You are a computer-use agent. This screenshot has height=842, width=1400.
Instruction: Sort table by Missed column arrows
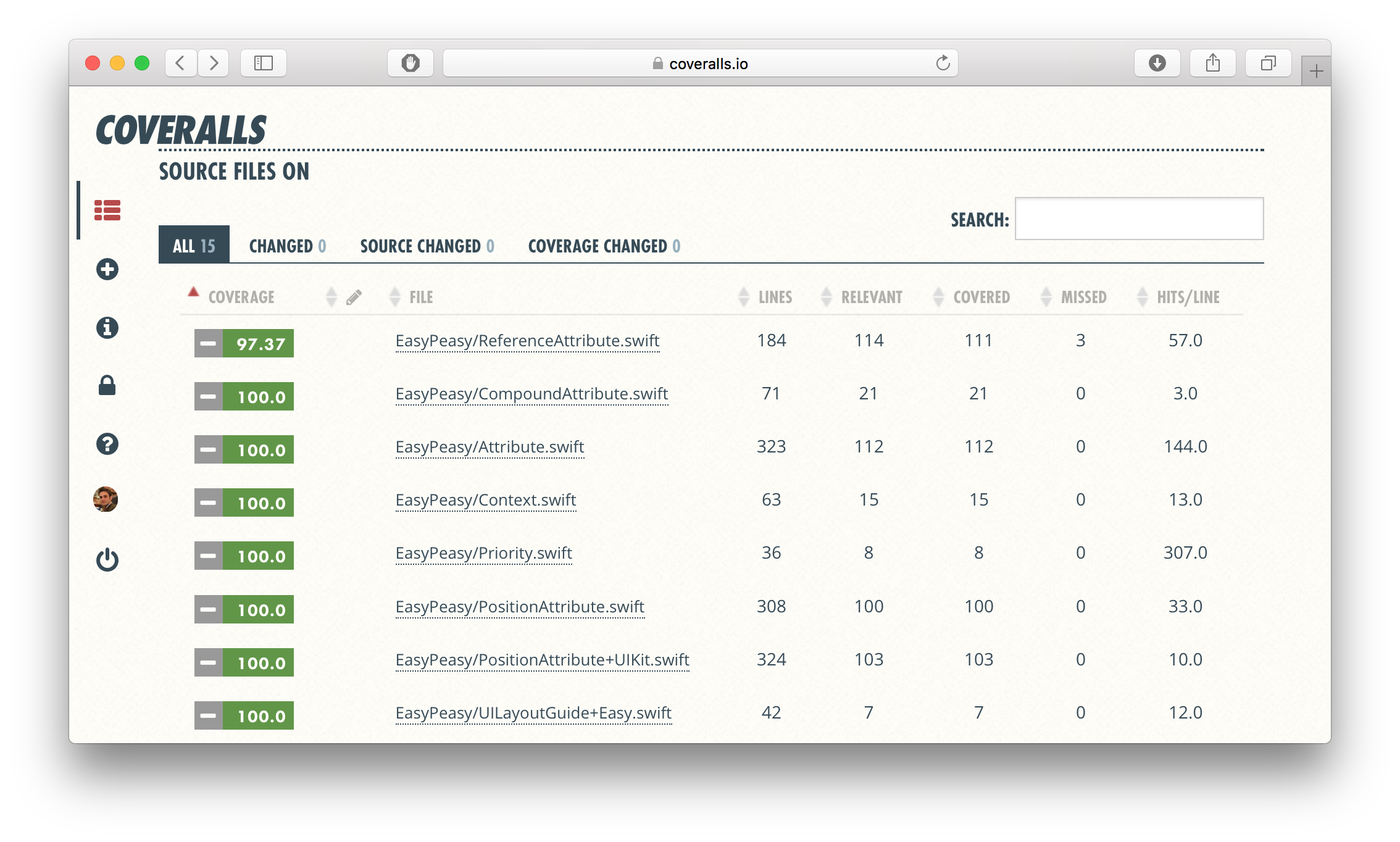click(x=1046, y=298)
